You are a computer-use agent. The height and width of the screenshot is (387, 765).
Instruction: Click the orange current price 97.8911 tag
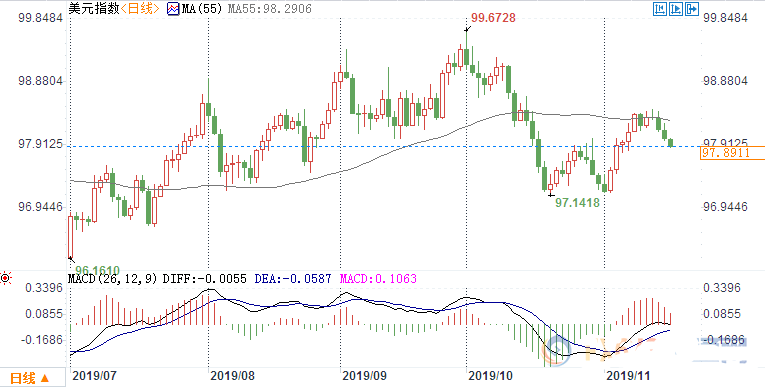pos(732,154)
